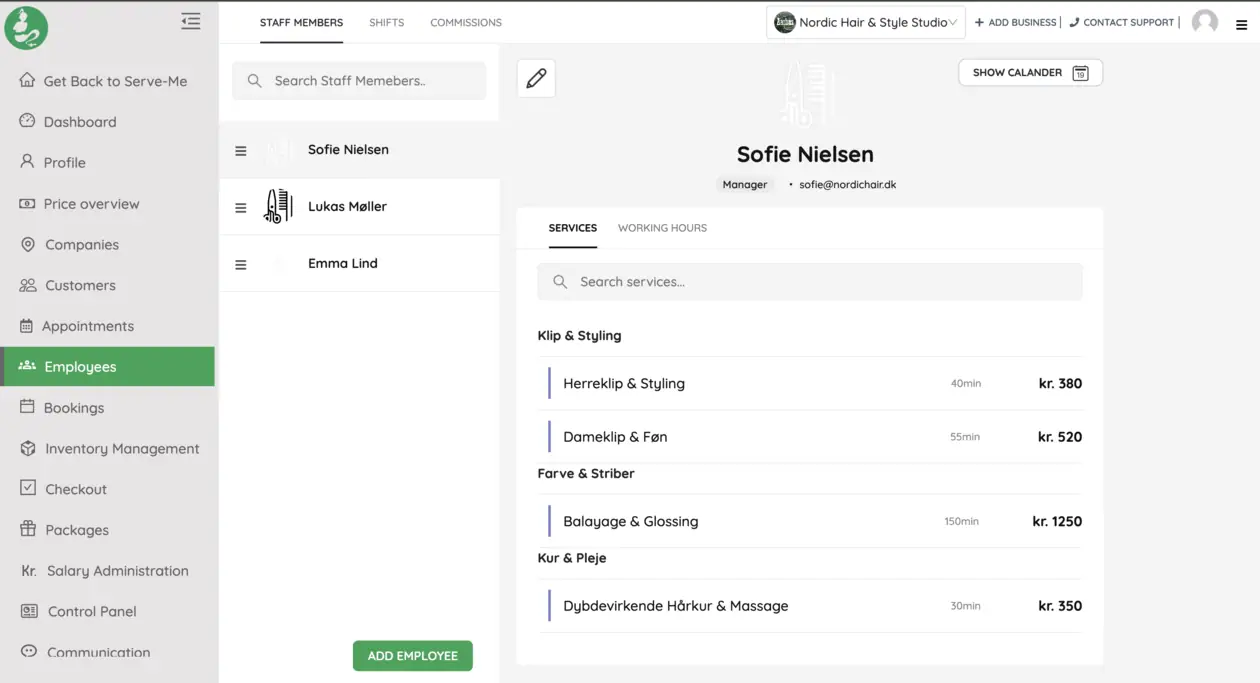Click the Show Calander button

[1030, 72]
